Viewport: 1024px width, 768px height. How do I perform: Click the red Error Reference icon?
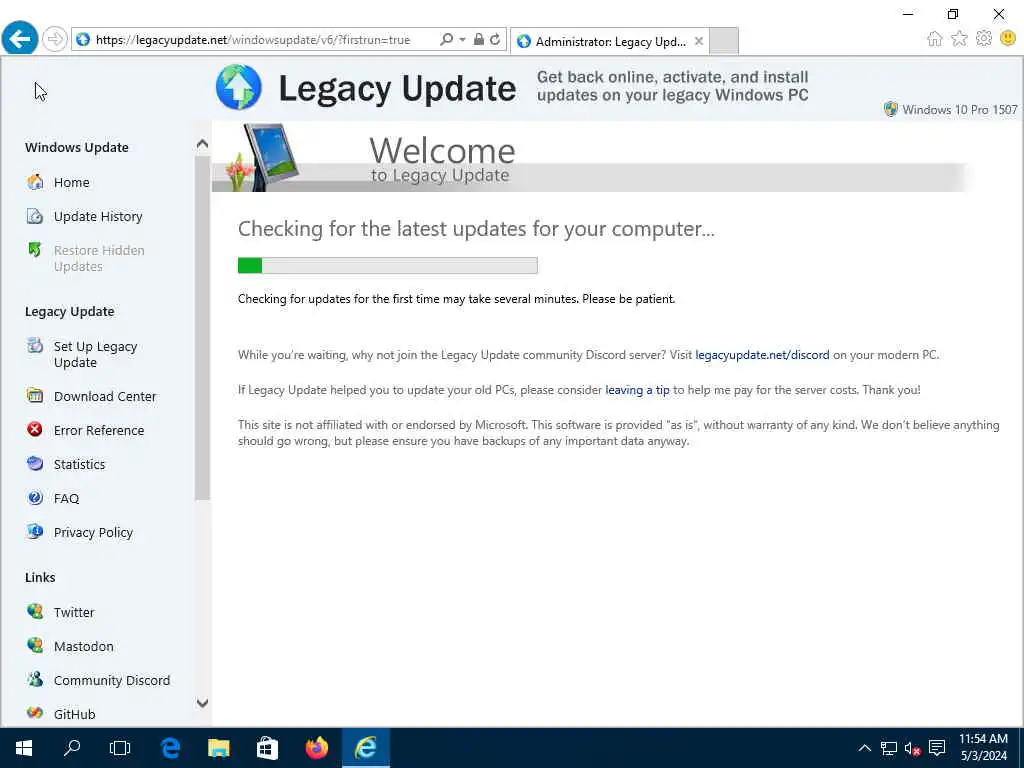(35, 430)
